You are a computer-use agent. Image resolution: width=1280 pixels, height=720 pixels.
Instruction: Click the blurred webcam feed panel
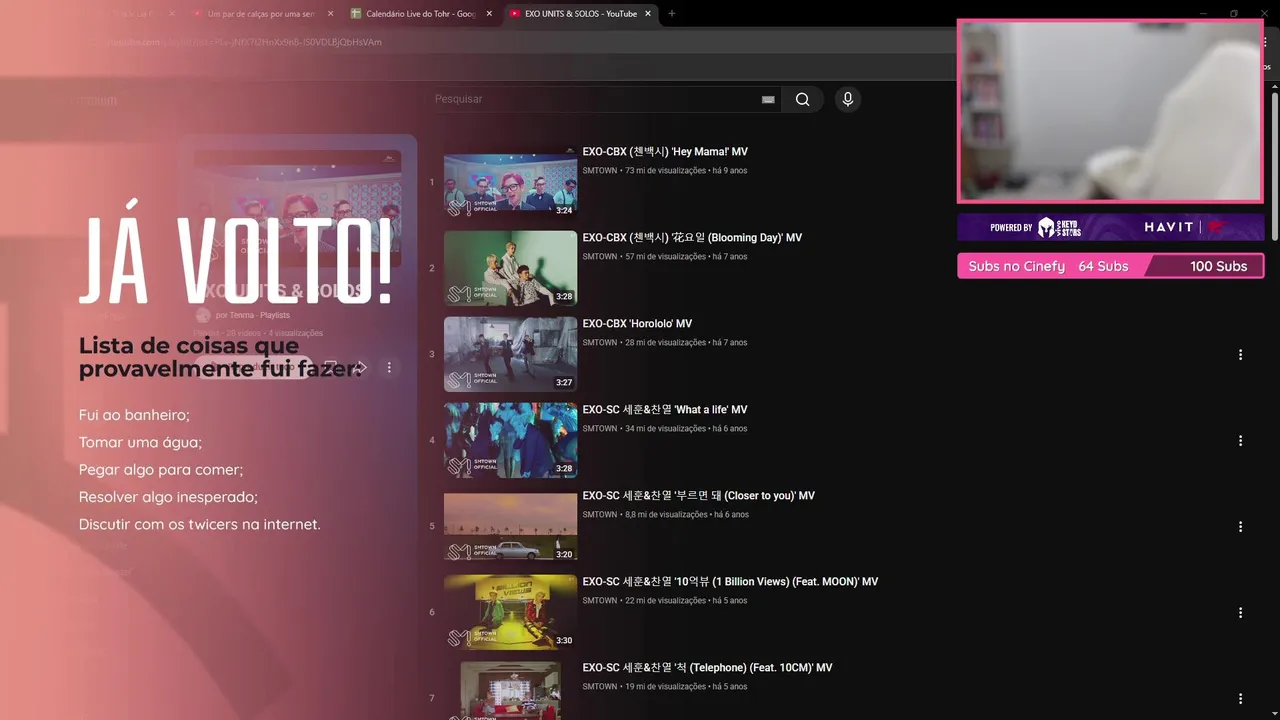[x=1110, y=111]
